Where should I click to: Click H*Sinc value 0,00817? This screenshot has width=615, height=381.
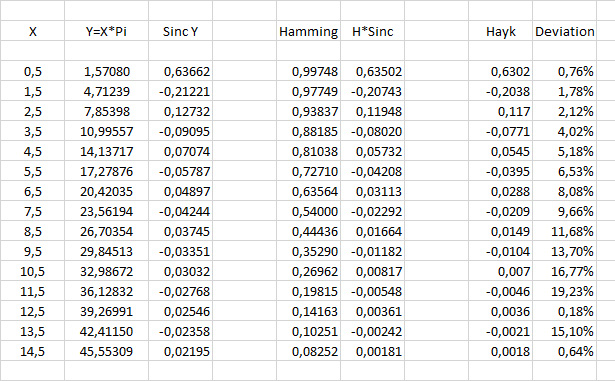point(372,271)
